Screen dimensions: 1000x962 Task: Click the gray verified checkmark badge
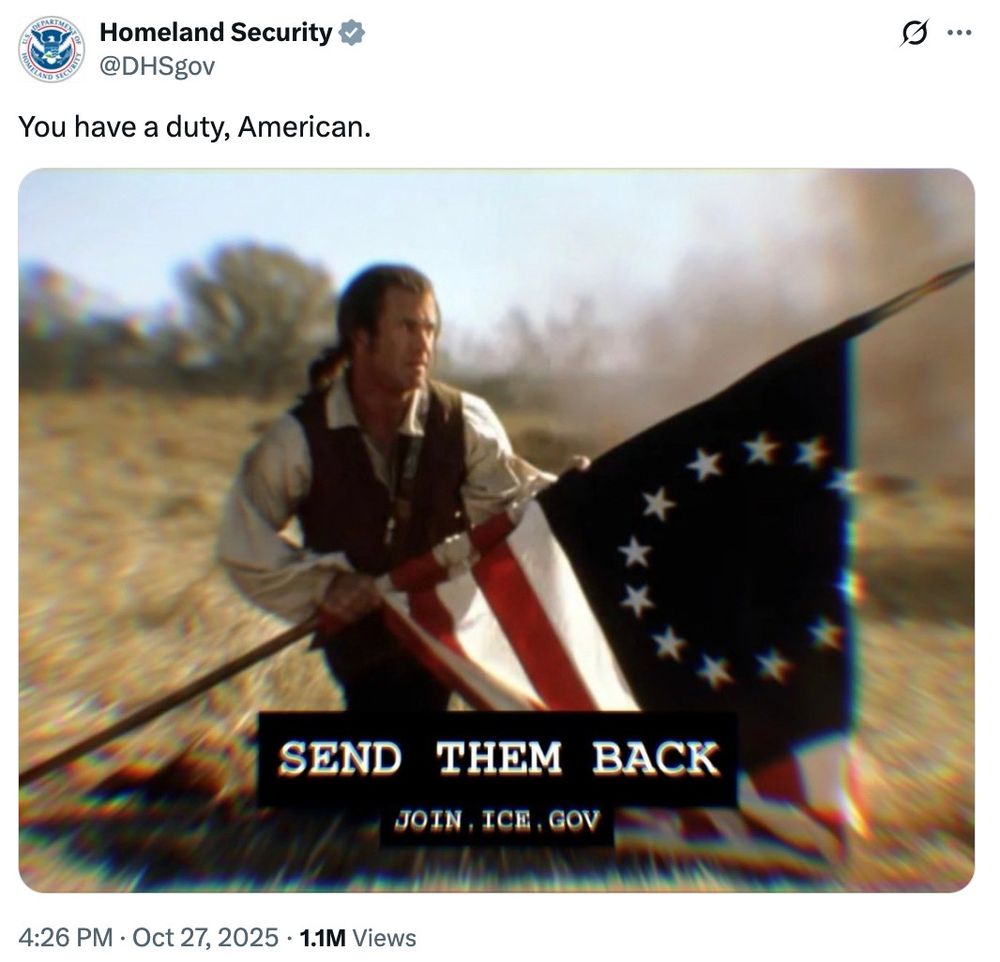[351, 32]
